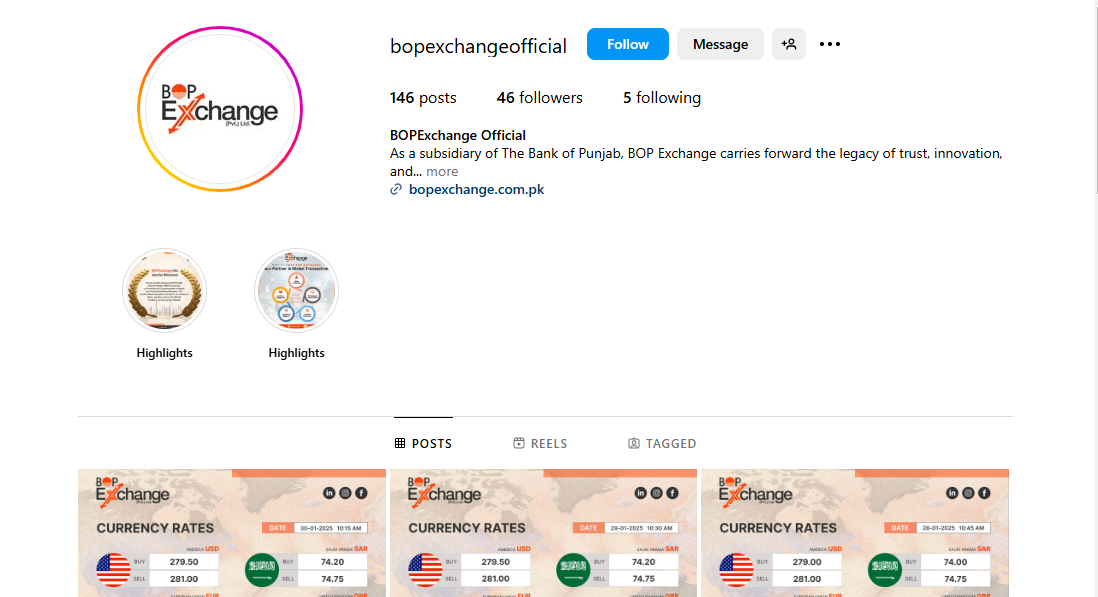Switch to the REELS tab
Image resolution: width=1098 pixels, height=597 pixels.
[x=540, y=443]
